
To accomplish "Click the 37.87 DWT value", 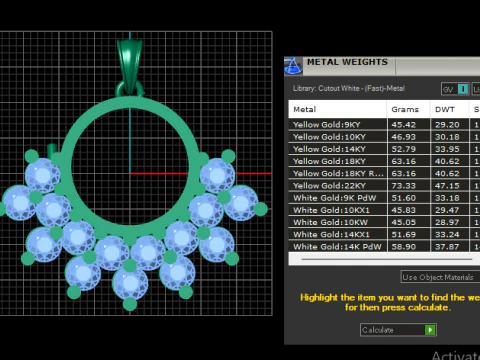I will [x=447, y=247].
